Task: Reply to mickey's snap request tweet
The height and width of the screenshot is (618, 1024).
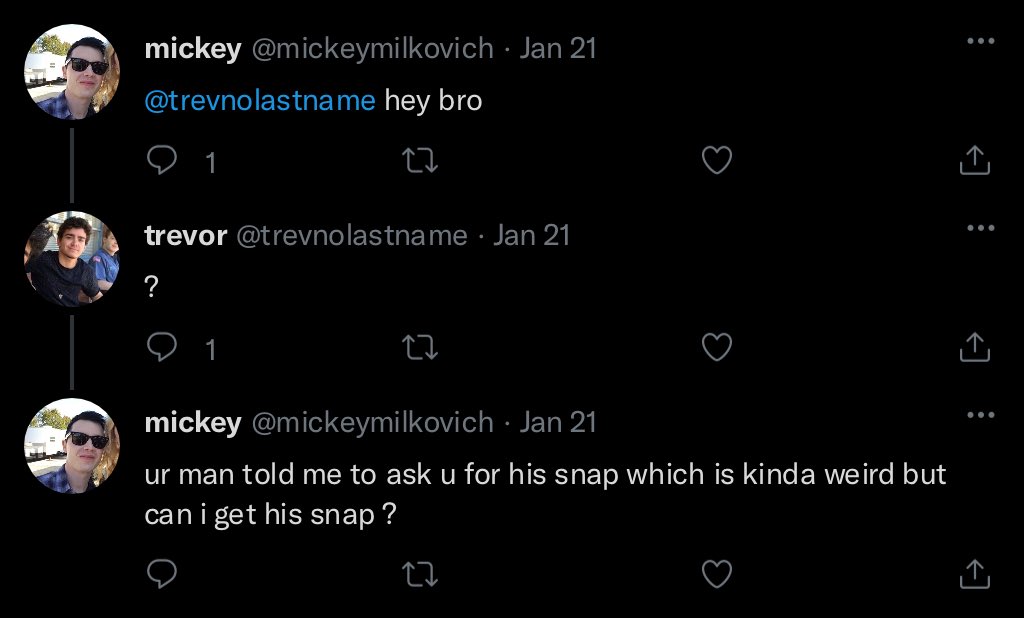Action: pos(162,574)
